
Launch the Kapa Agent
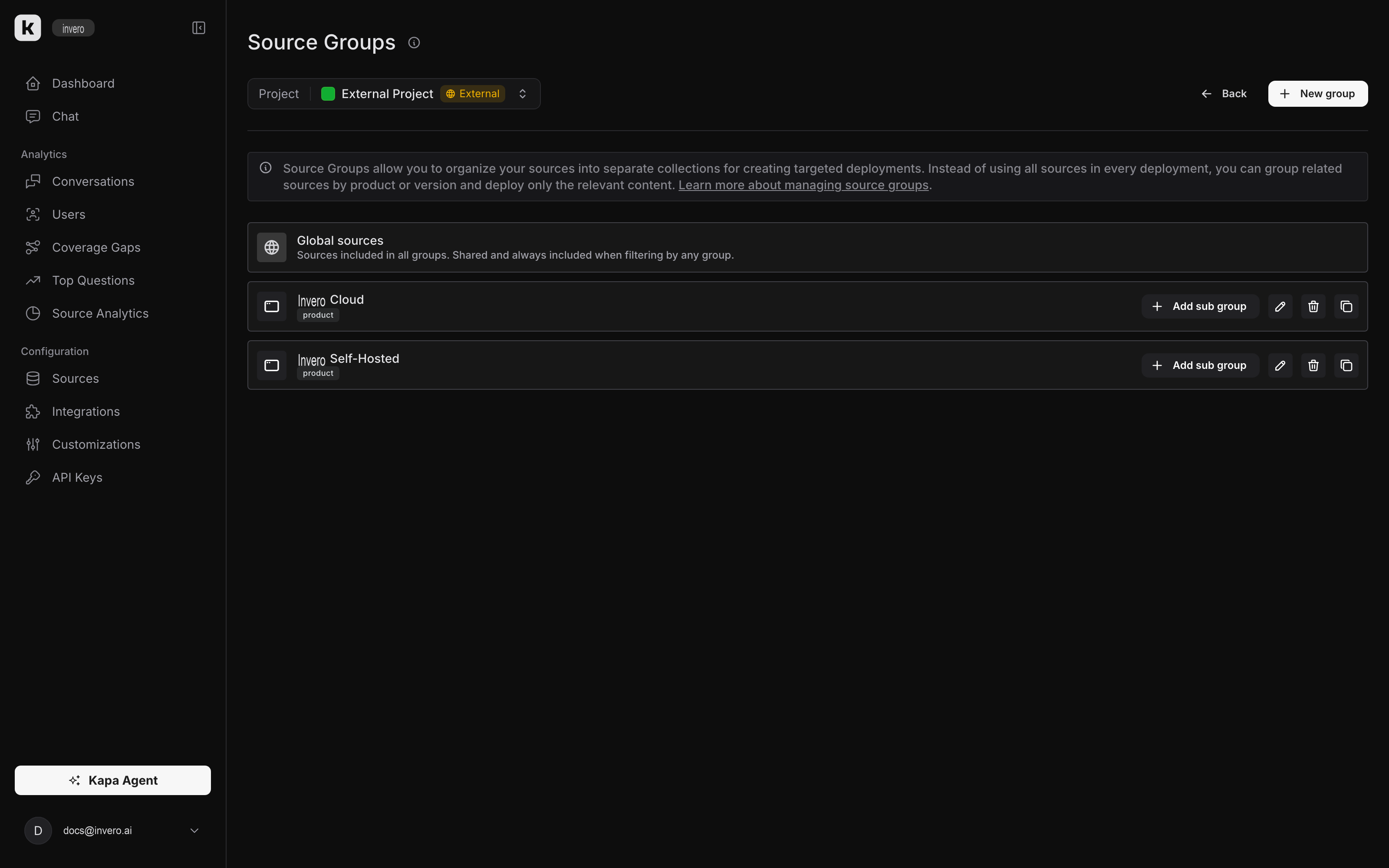coord(112,780)
